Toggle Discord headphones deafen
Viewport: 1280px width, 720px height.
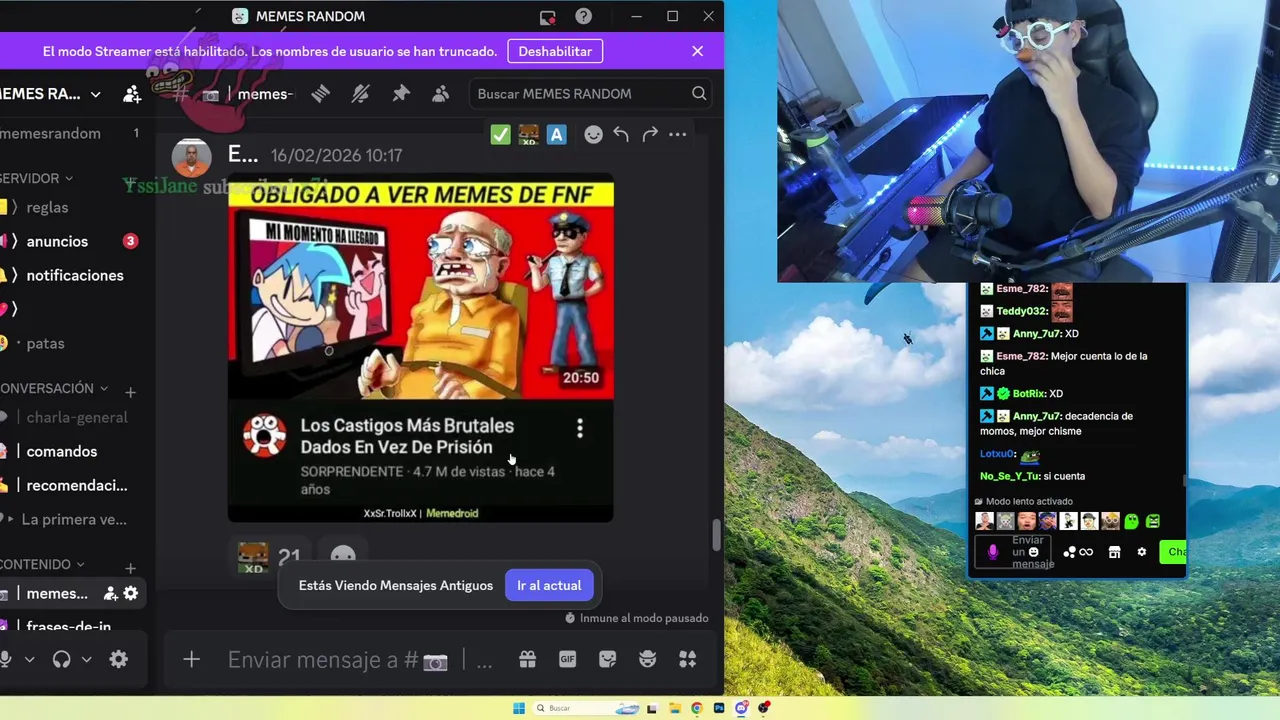(61, 659)
